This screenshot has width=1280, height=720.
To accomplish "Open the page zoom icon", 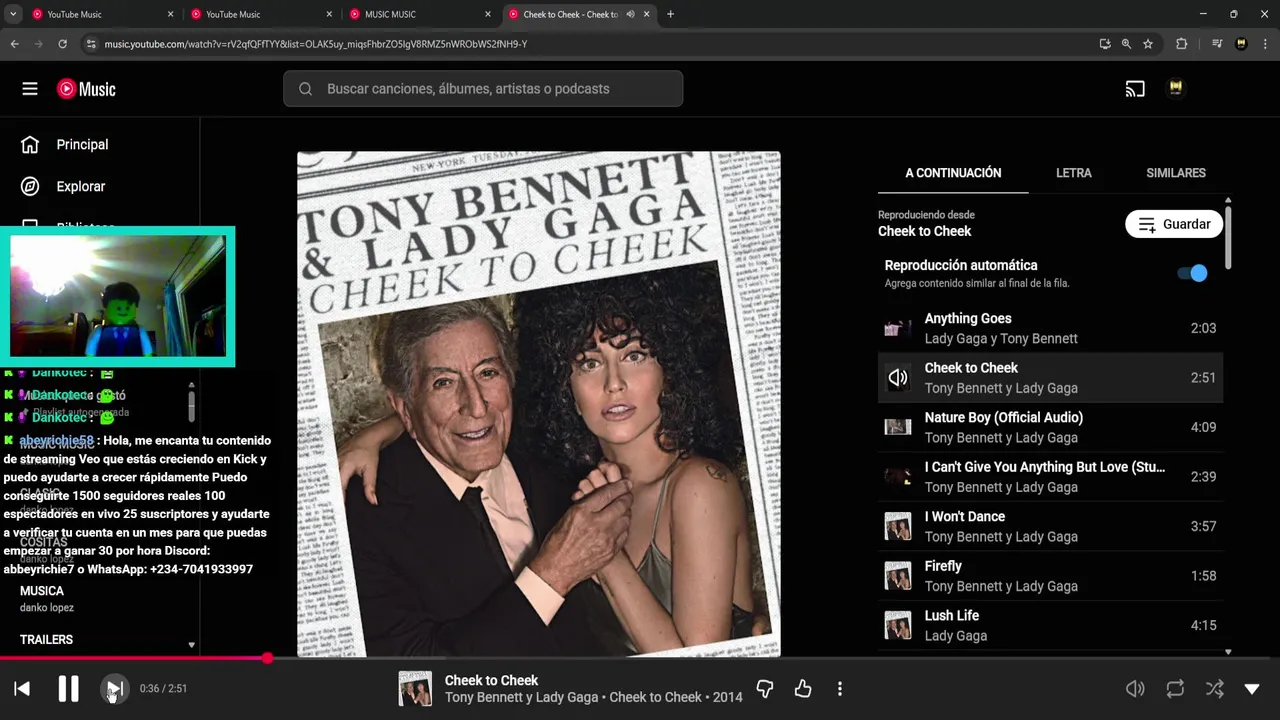I will (x=1126, y=44).
